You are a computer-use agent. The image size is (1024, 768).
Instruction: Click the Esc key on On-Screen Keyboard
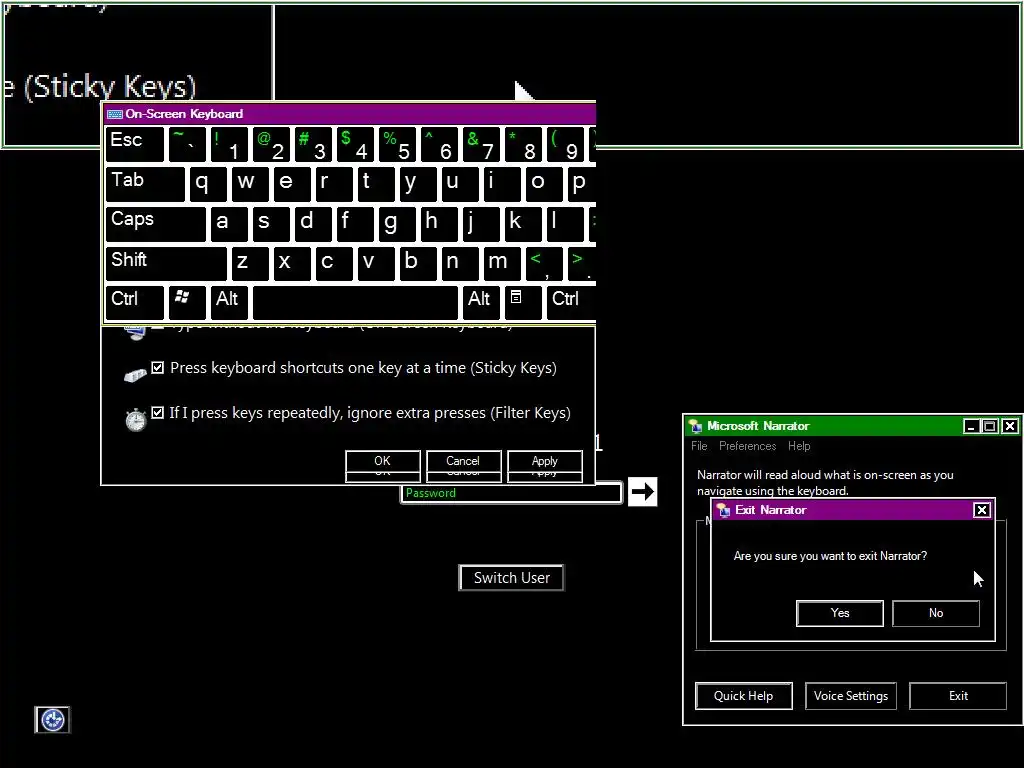135,144
